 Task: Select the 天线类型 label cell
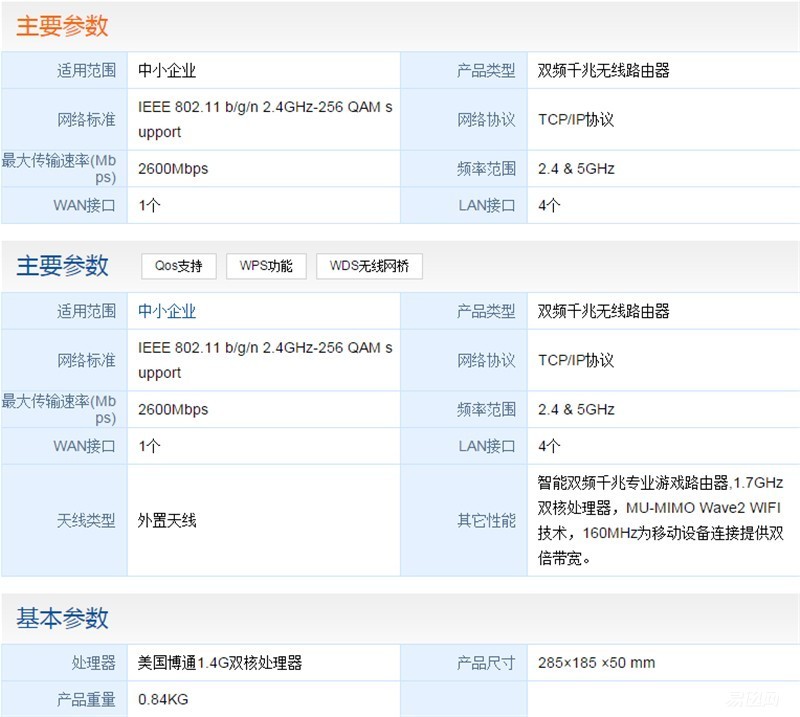pos(64,521)
